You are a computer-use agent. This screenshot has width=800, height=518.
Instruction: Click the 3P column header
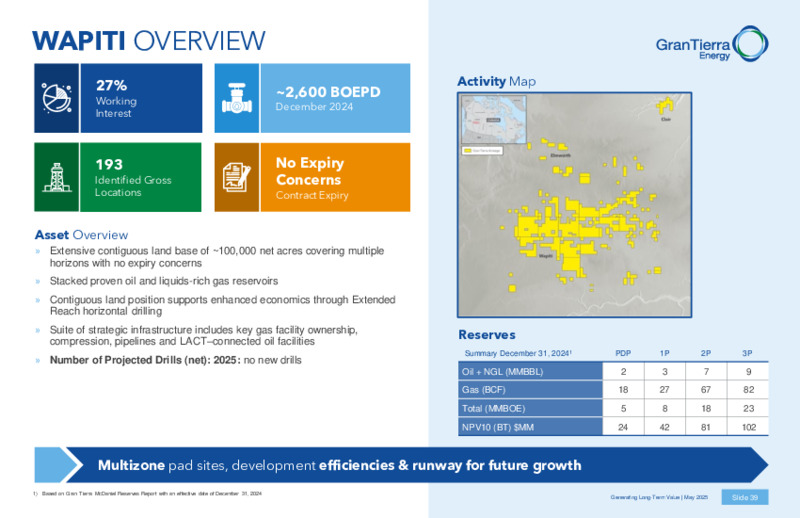(x=747, y=353)
